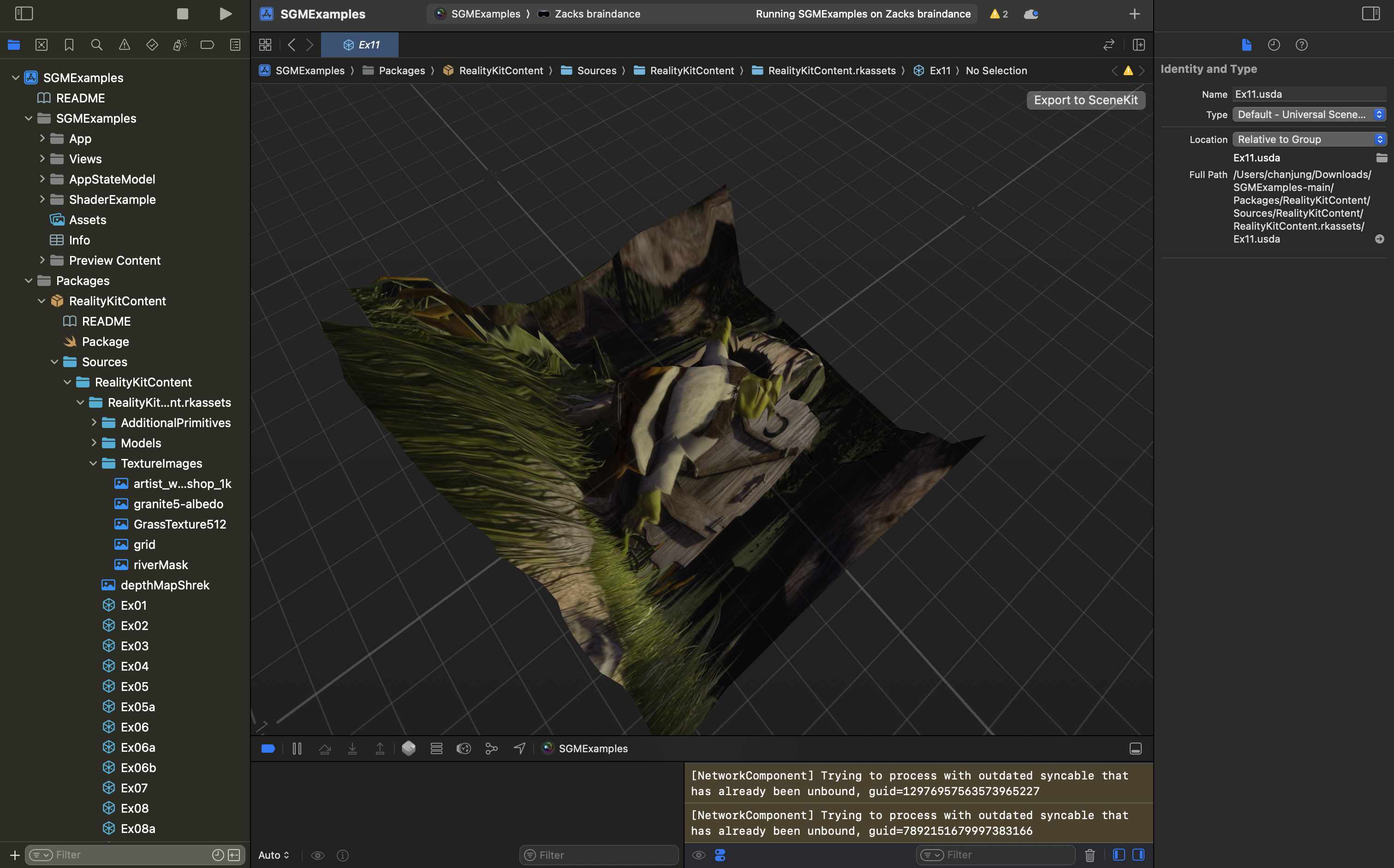Viewport: 1394px width, 868px height.
Task: Open the Project navigator folder icon
Action: point(14,45)
